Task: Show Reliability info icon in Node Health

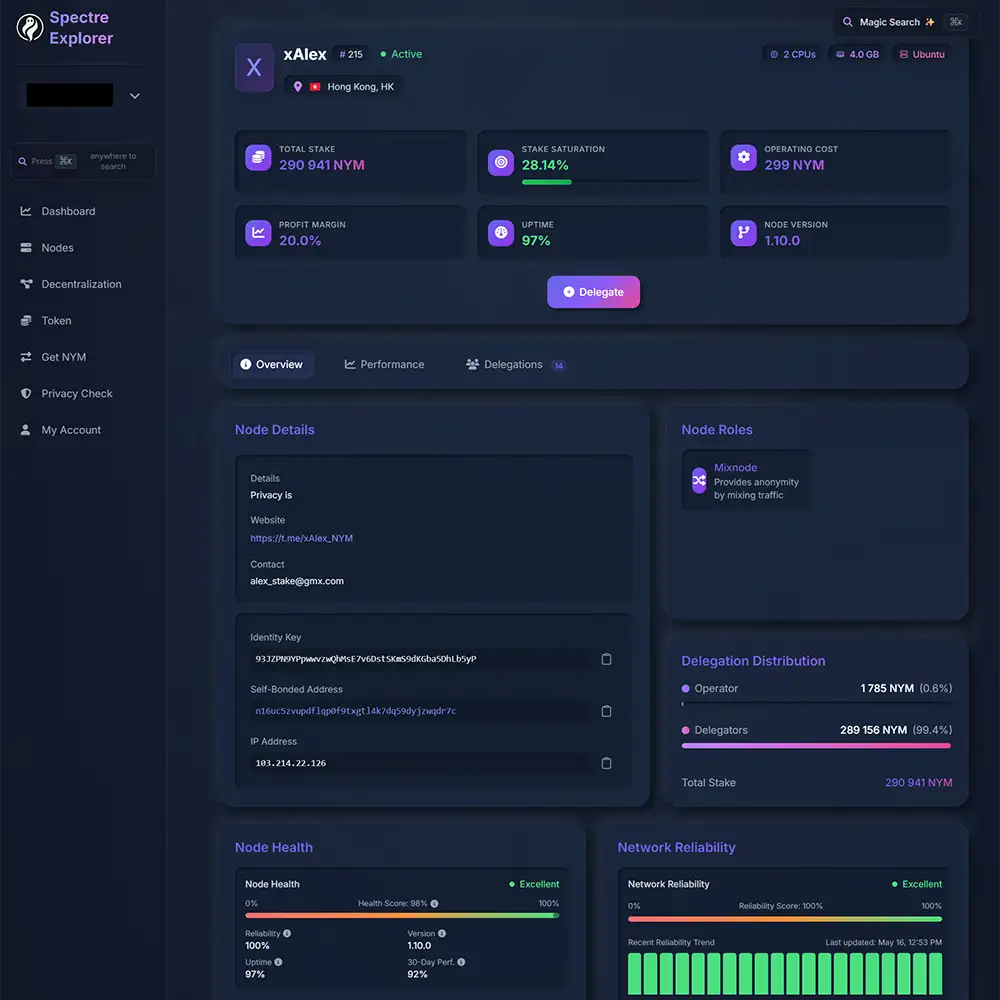Action: tap(287, 934)
